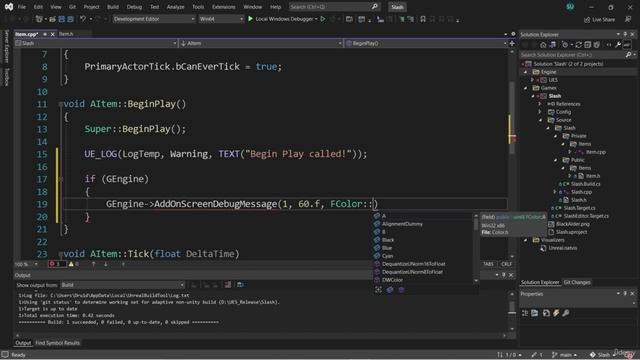Navigate to previous issue arrow
The image size is (640, 360).
tap(93, 264)
